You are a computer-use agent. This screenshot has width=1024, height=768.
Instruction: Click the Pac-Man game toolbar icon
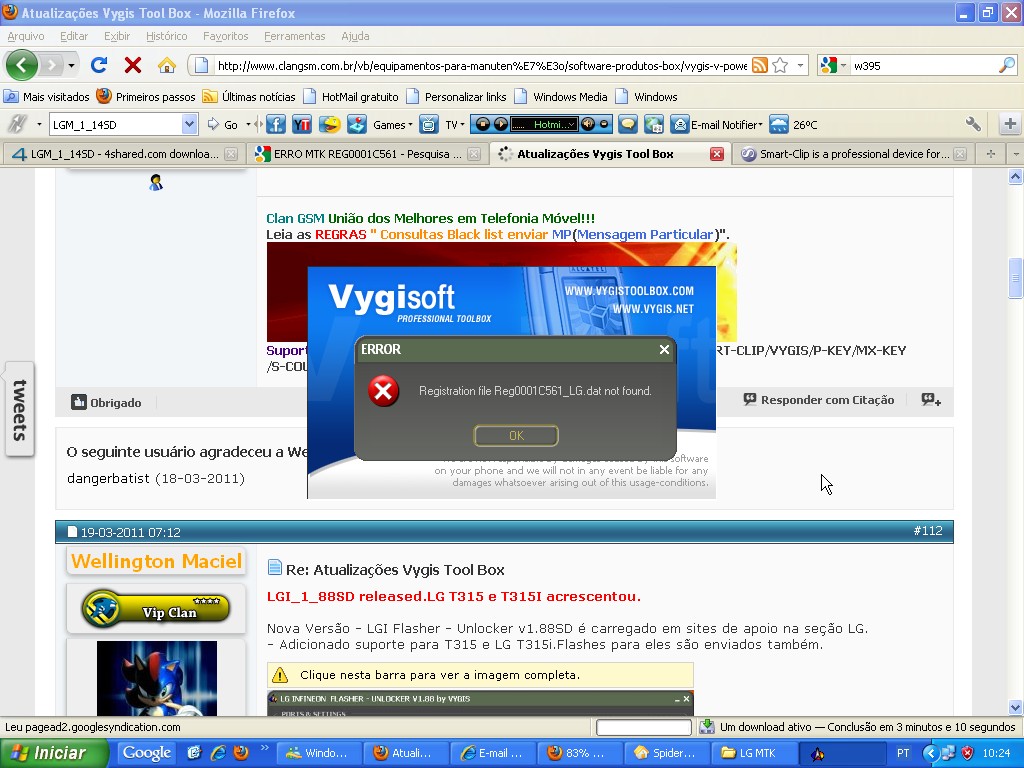(x=329, y=124)
